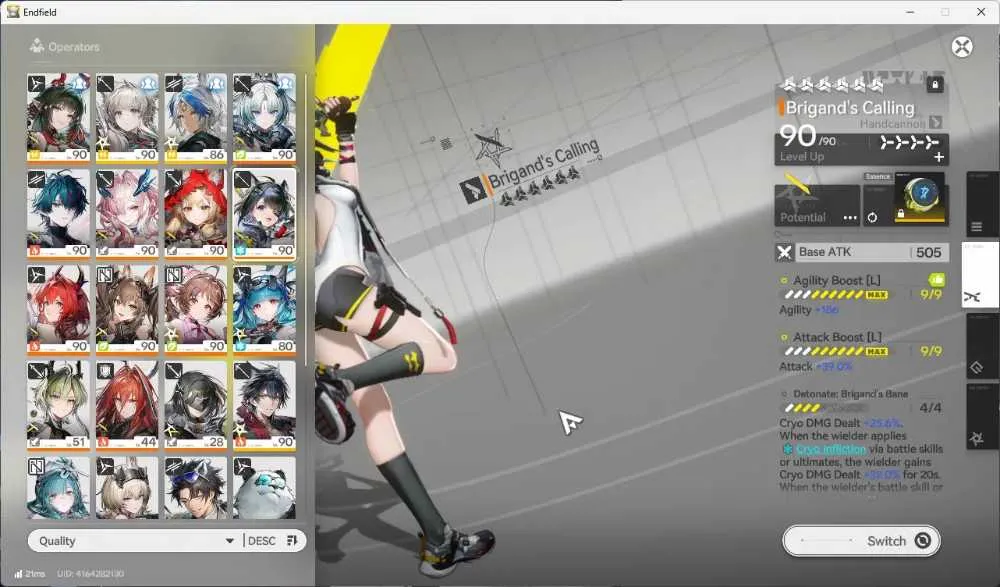Choose the level 28 masked operator
Screen dimensions: 1000x587
[x=196, y=405]
